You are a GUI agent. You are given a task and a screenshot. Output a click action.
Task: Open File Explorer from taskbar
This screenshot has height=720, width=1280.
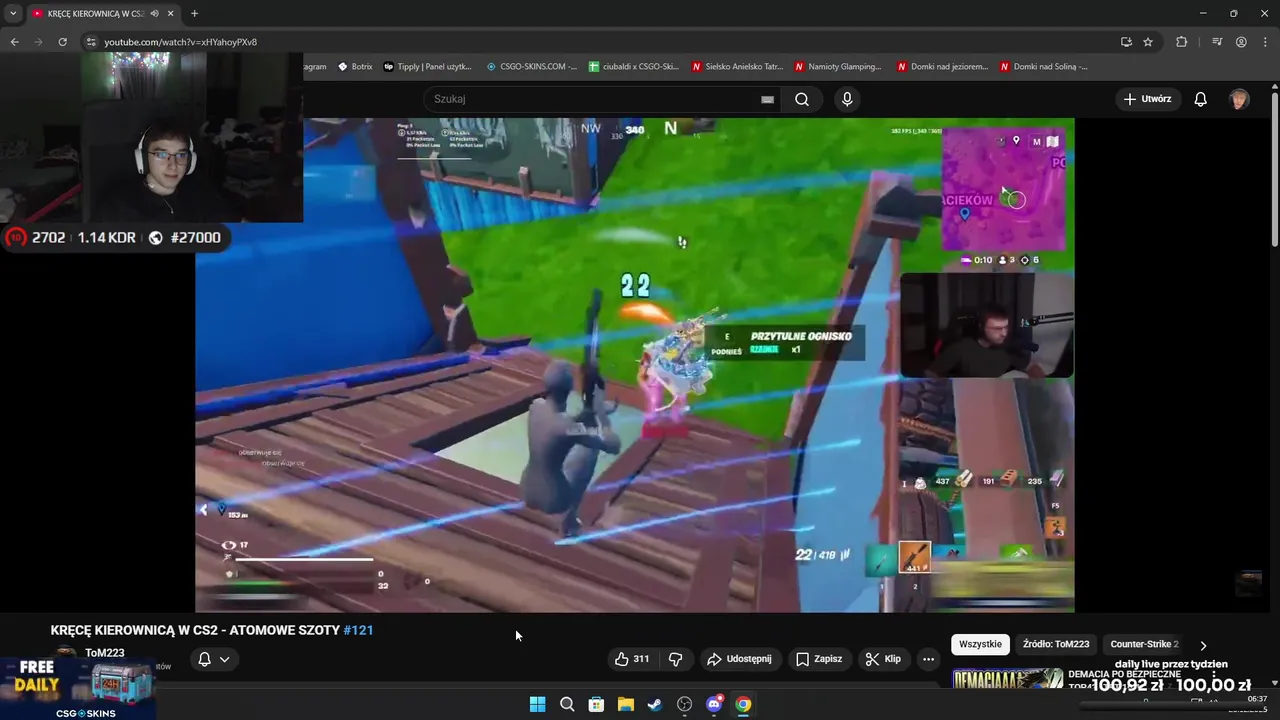625,704
